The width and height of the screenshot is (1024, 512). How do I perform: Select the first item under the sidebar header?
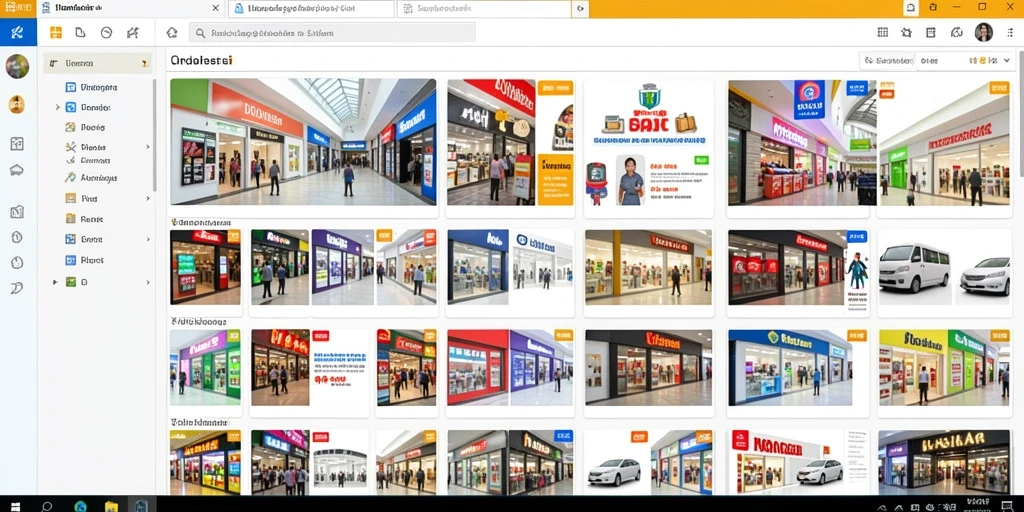pos(98,87)
